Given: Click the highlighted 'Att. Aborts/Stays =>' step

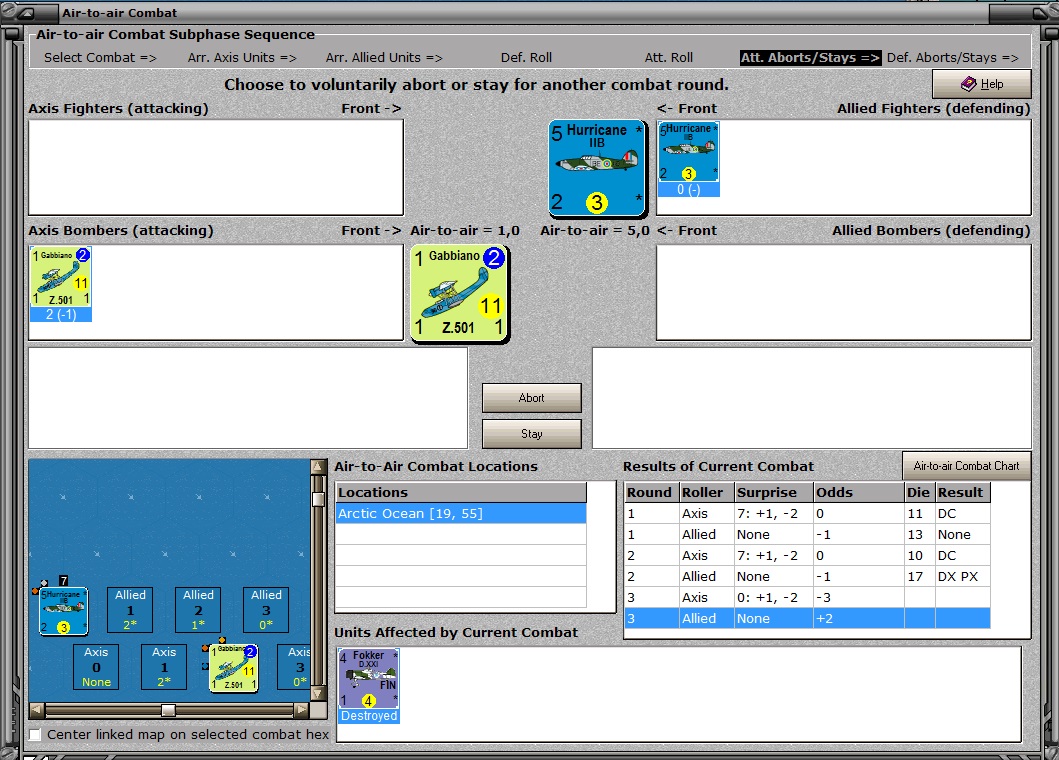Looking at the screenshot, I should 810,57.
